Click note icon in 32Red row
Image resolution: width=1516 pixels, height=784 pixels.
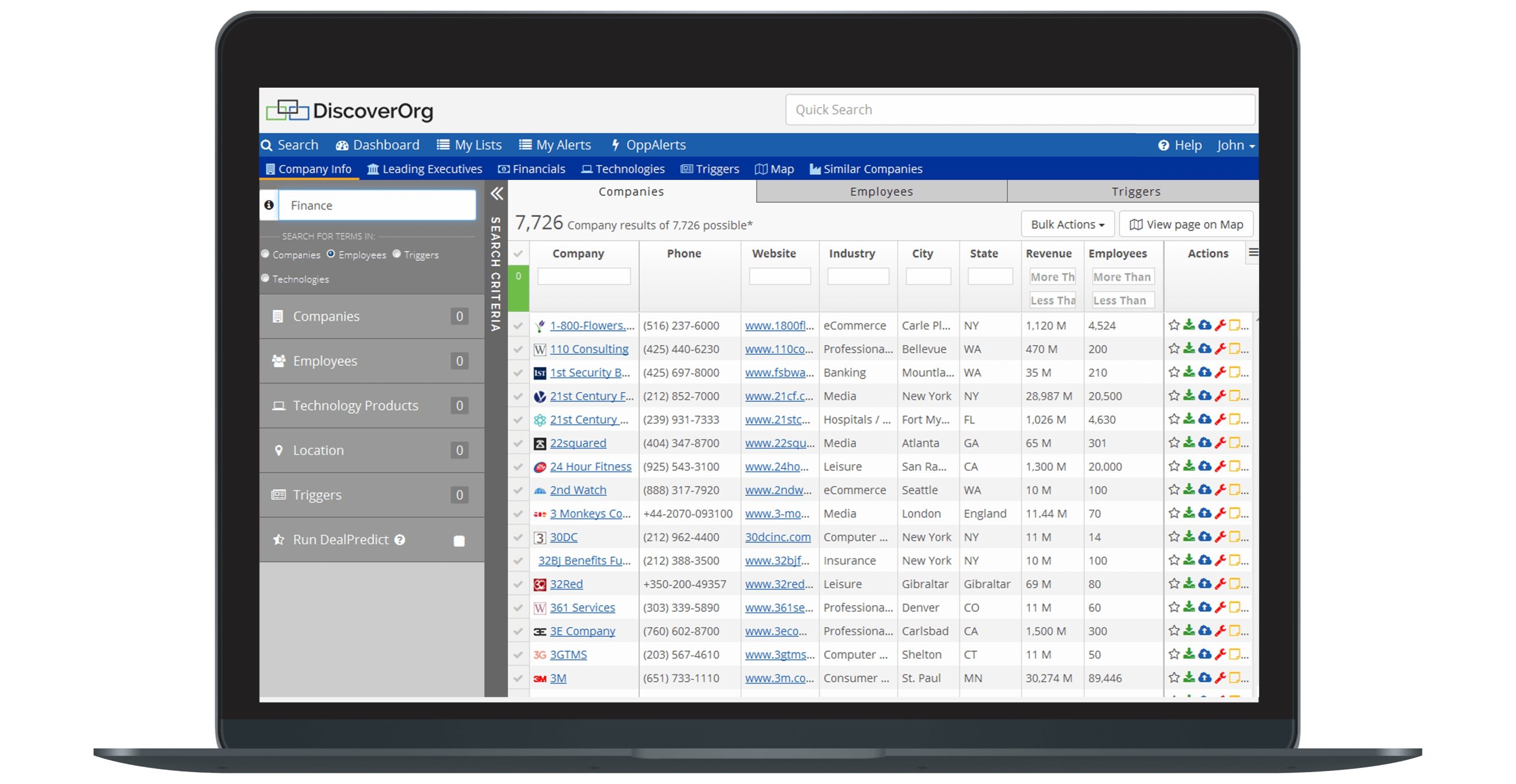click(1235, 584)
